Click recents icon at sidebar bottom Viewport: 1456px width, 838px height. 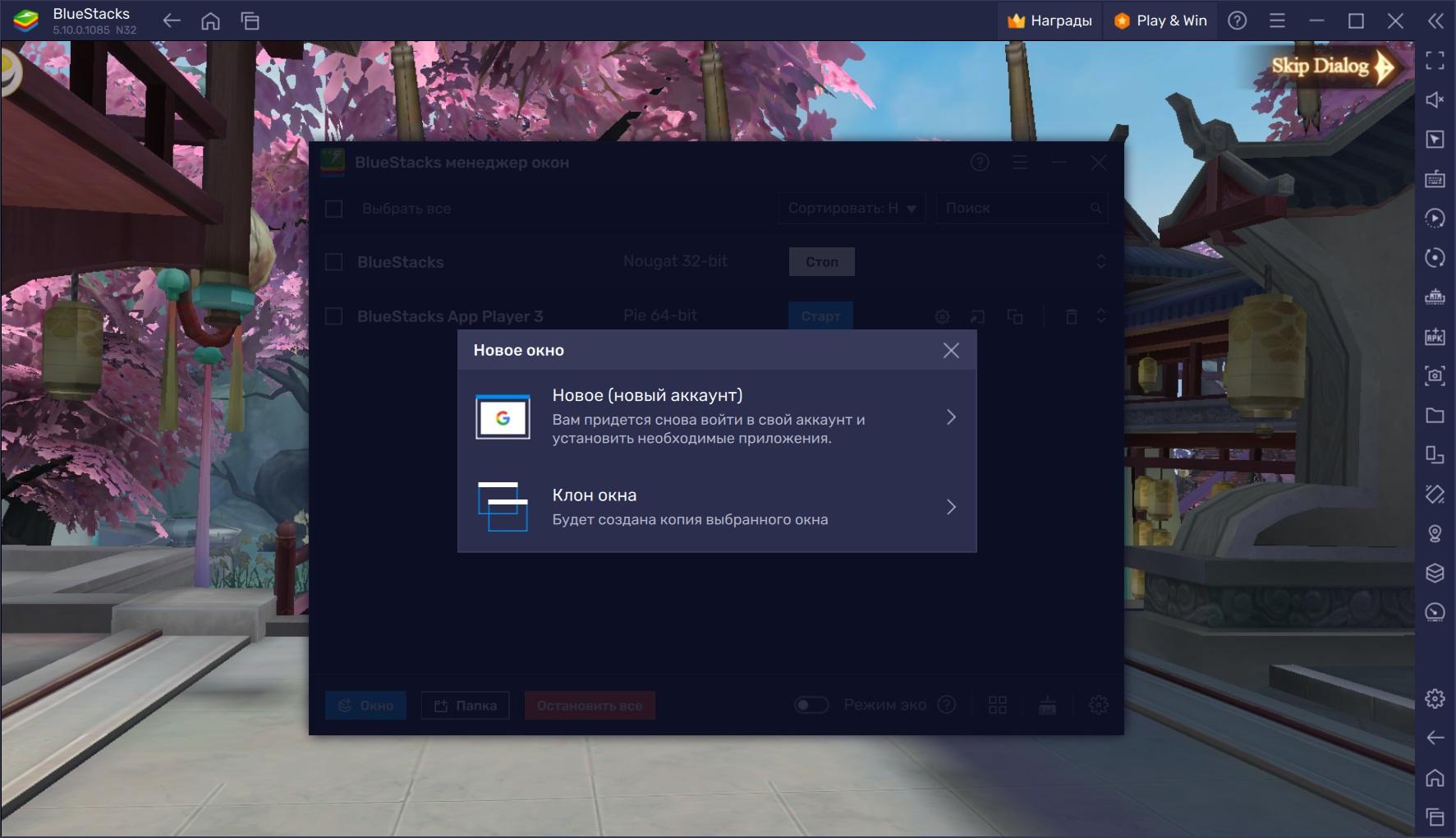tap(1435, 817)
